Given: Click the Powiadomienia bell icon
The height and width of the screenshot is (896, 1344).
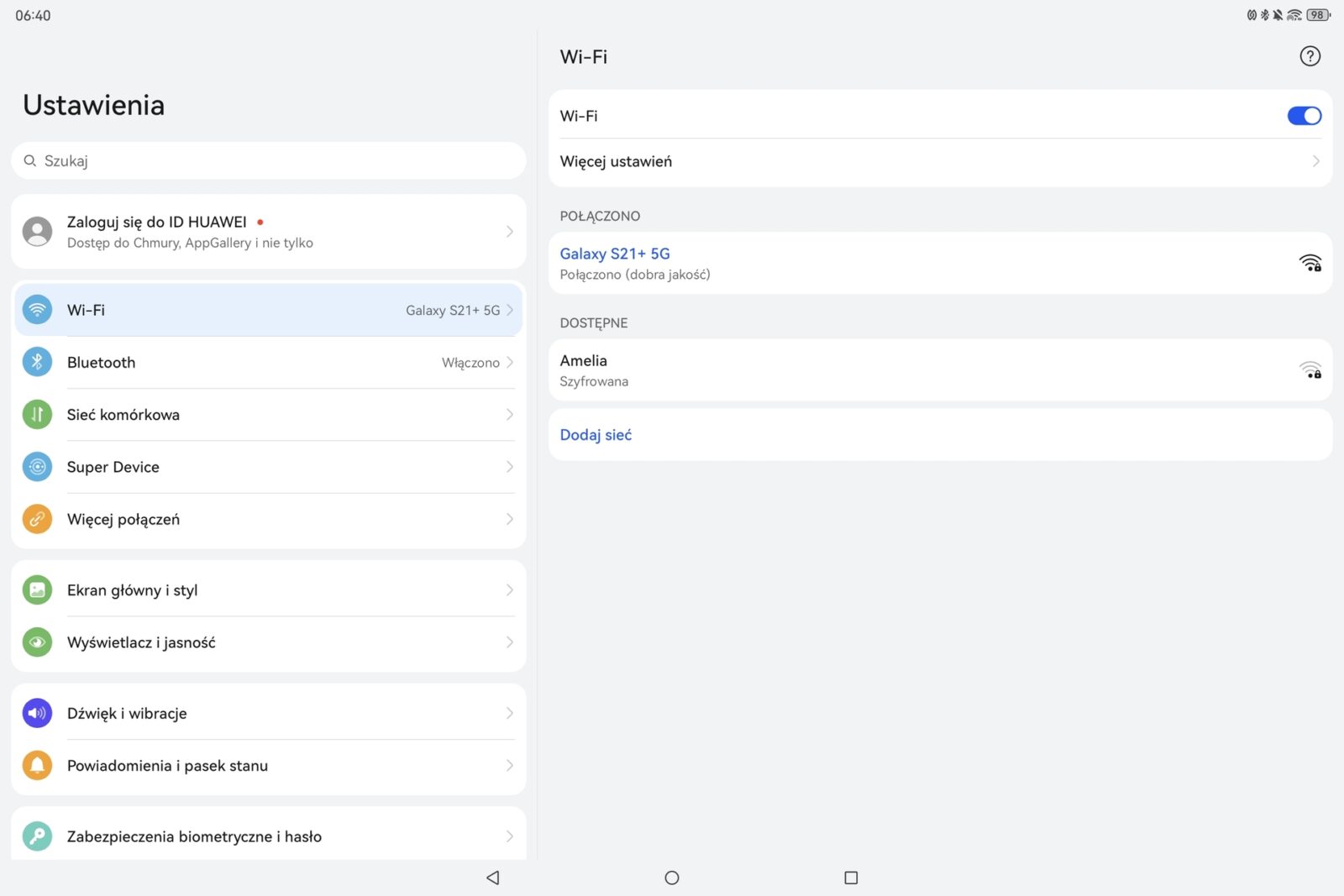Looking at the screenshot, I should pos(37,765).
